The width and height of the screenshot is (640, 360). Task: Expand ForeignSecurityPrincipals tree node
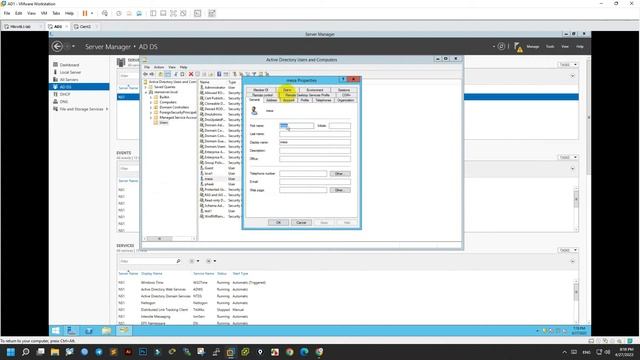tap(151, 113)
